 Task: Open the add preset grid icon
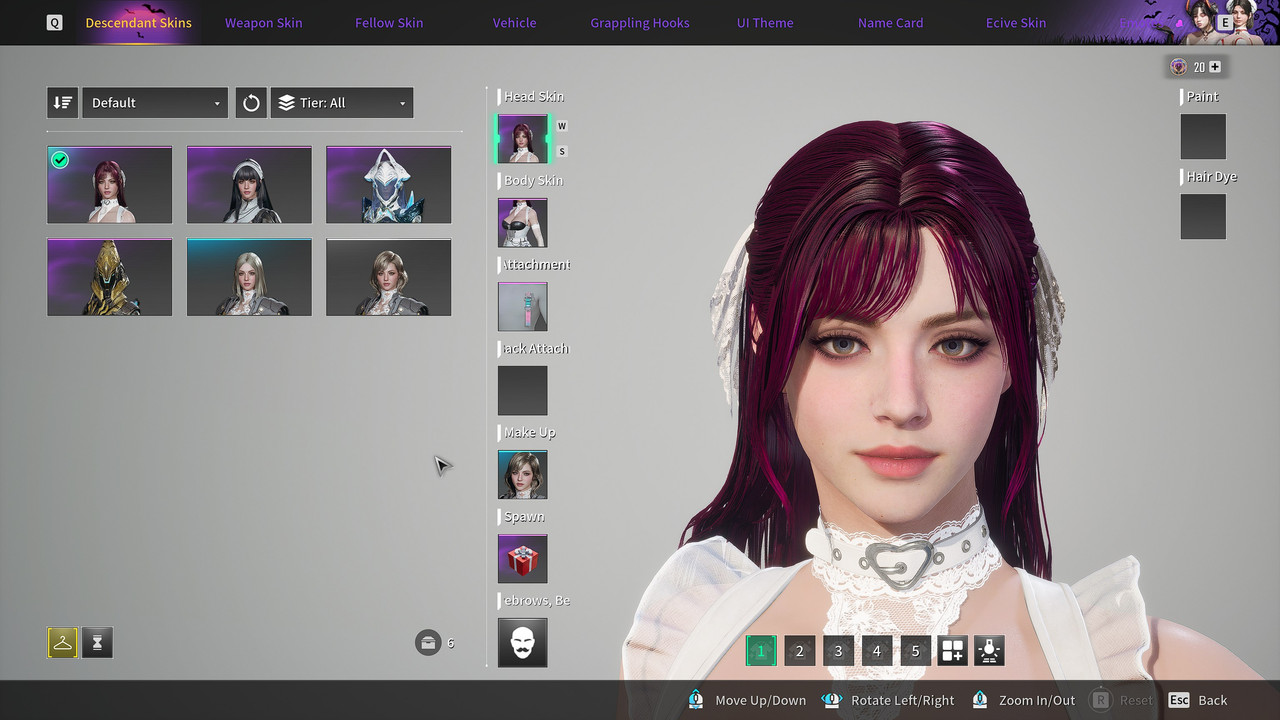coord(952,651)
